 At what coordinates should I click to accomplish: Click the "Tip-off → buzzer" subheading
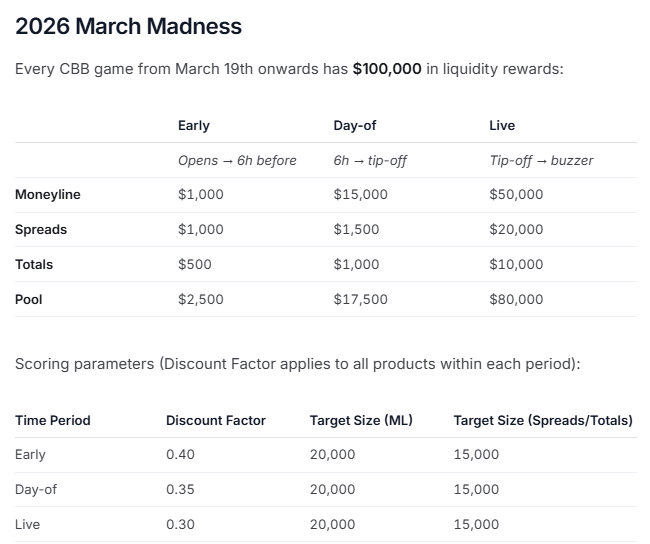pyautogui.click(x=541, y=160)
